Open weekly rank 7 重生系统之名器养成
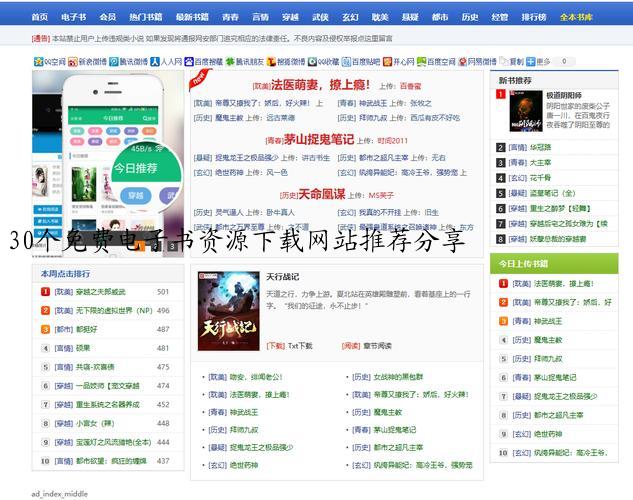The image size is (633, 500). [x=108, y=404]
